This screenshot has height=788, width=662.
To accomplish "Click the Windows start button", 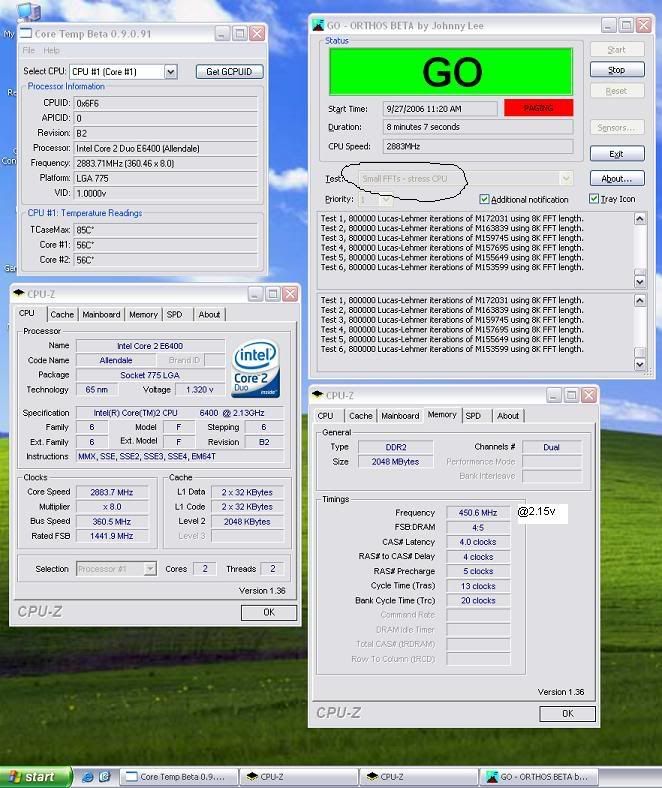I will point(35,776).
